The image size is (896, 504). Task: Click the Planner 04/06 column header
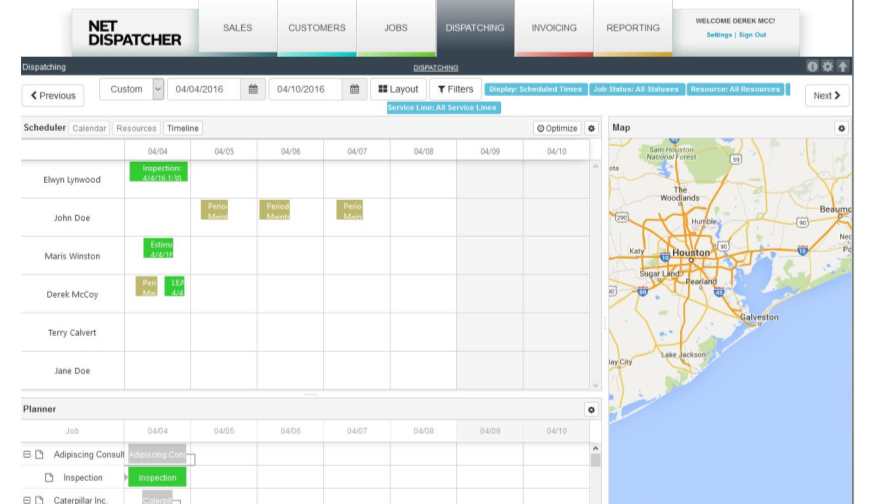[290, 431]
